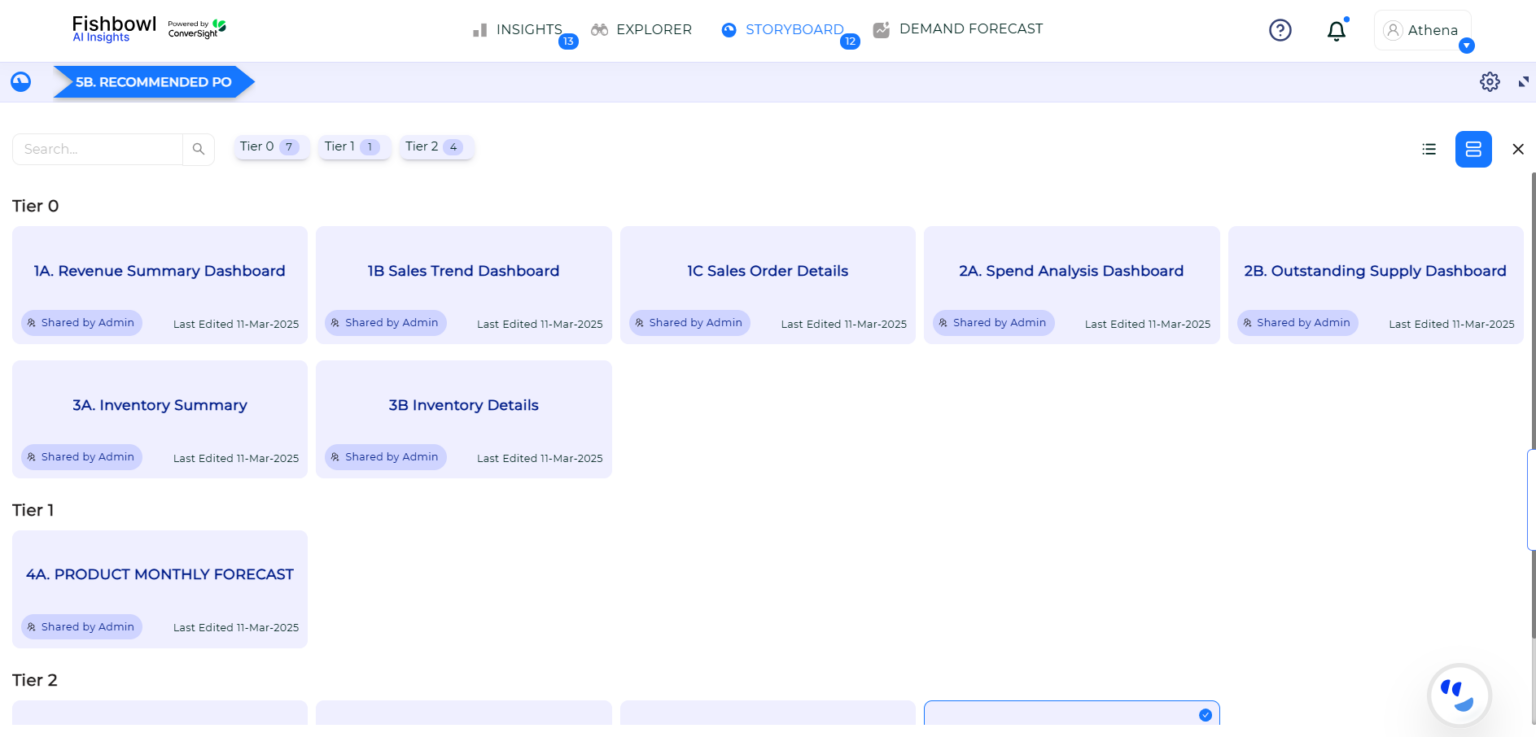This screenshot has height=737, width=1536.
Task: Open the Athena chat assistant bubble
Action: 1459,694
